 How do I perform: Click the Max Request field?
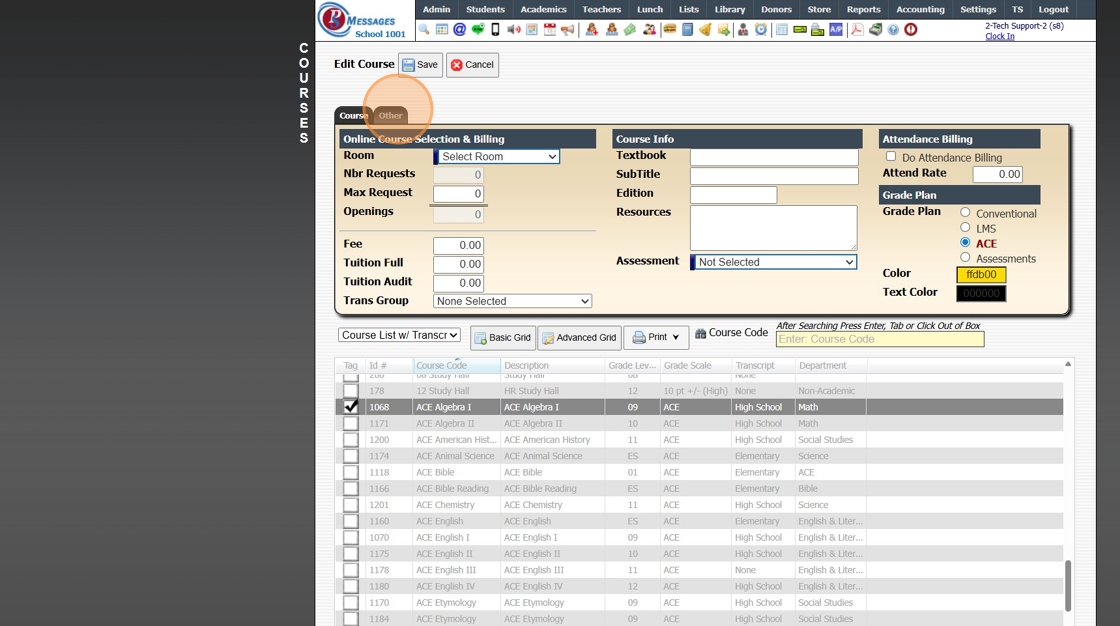click(x=458, y=193)
